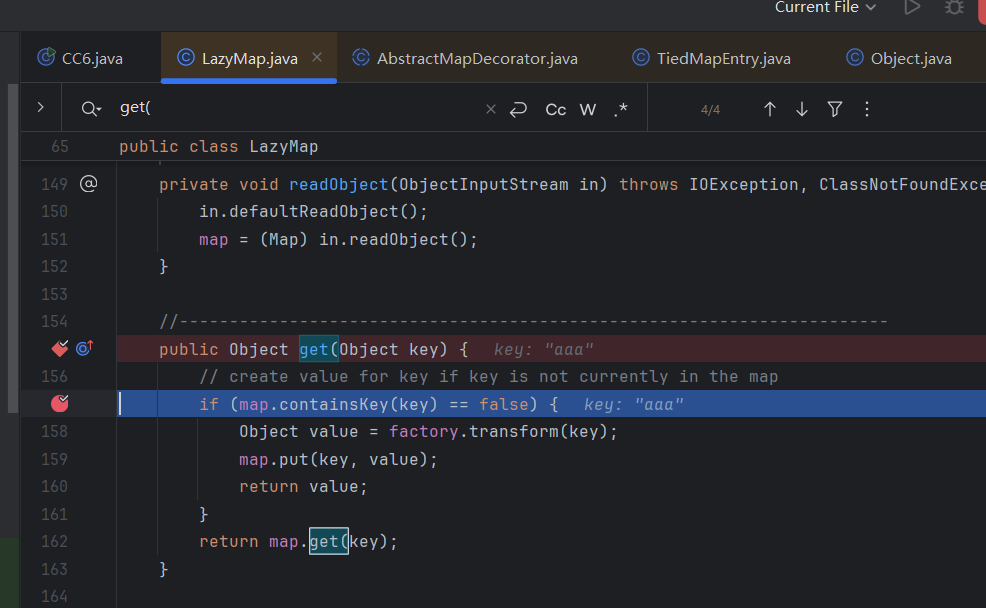986x608 pixels.
Task: Click 'factory.transform(key)' on line 158
Action: [498, 431]
